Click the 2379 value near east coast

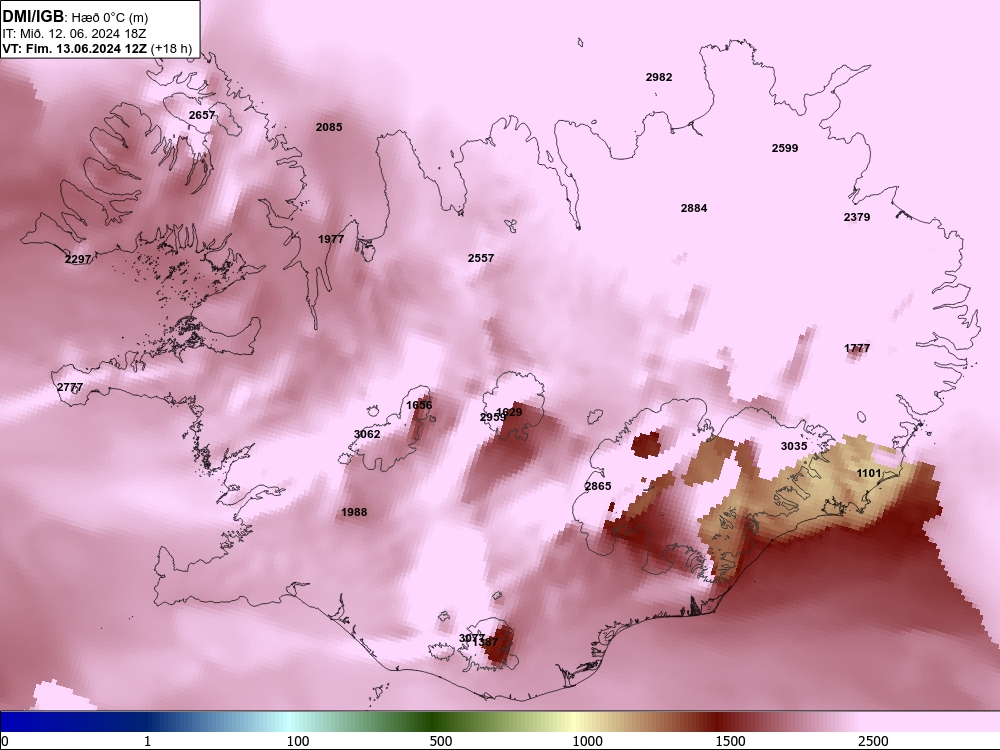(x=857, y=217)
